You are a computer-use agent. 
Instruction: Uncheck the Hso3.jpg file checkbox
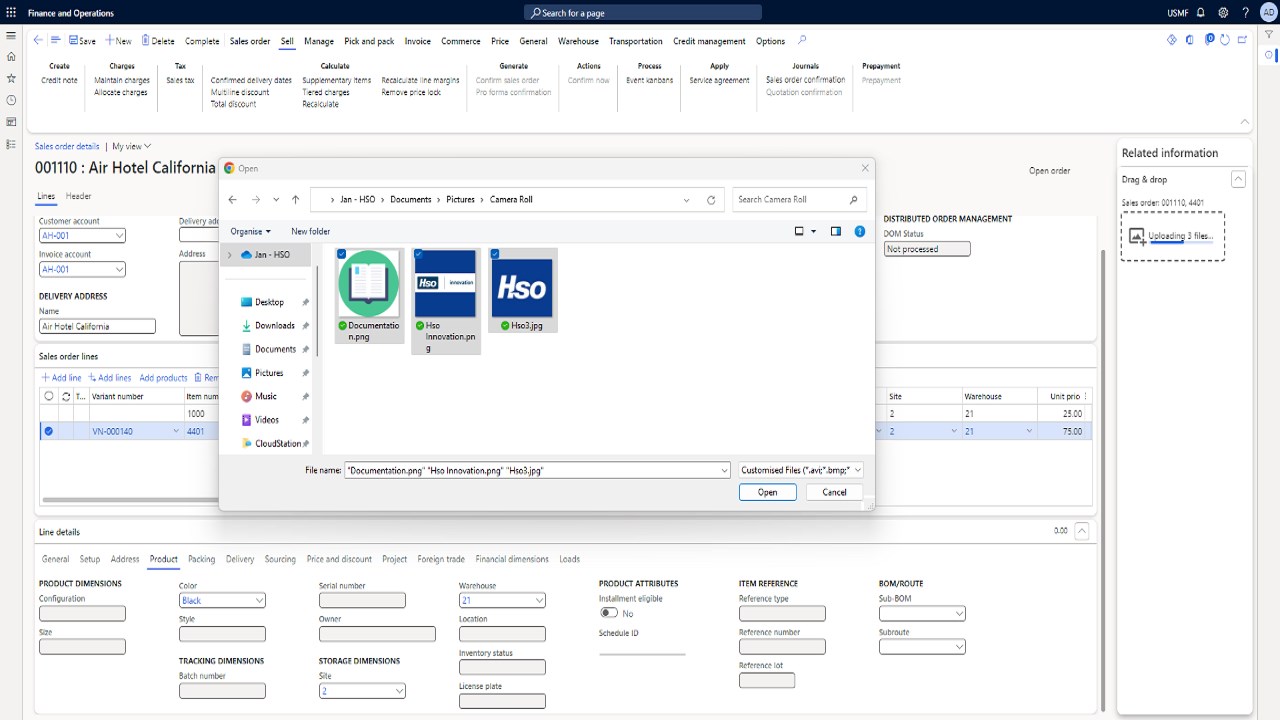tap(494, 254)
